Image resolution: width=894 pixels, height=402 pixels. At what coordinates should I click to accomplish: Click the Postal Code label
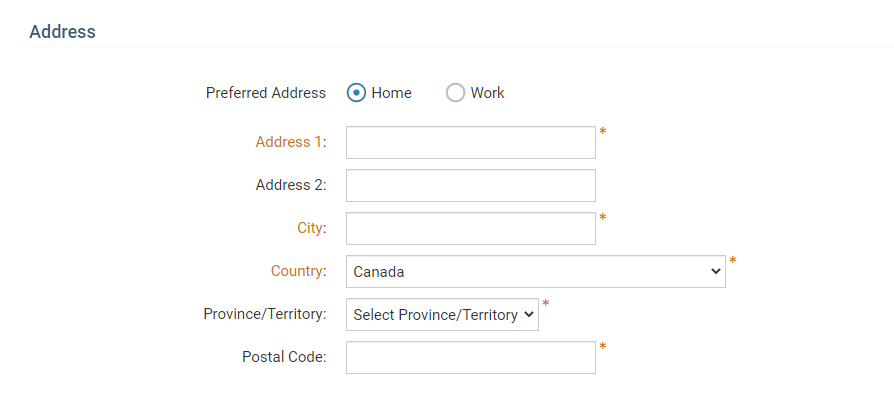coord(284,358)
